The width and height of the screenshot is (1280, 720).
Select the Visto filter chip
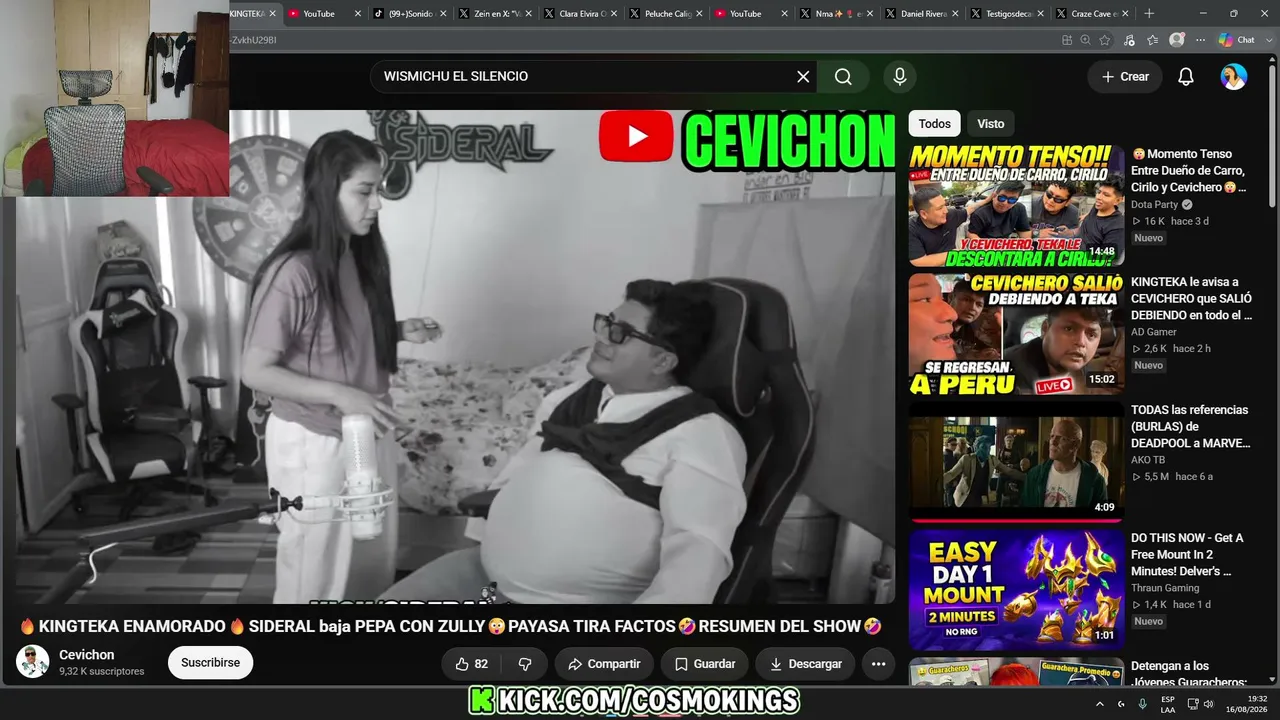[x=991, y=124]
